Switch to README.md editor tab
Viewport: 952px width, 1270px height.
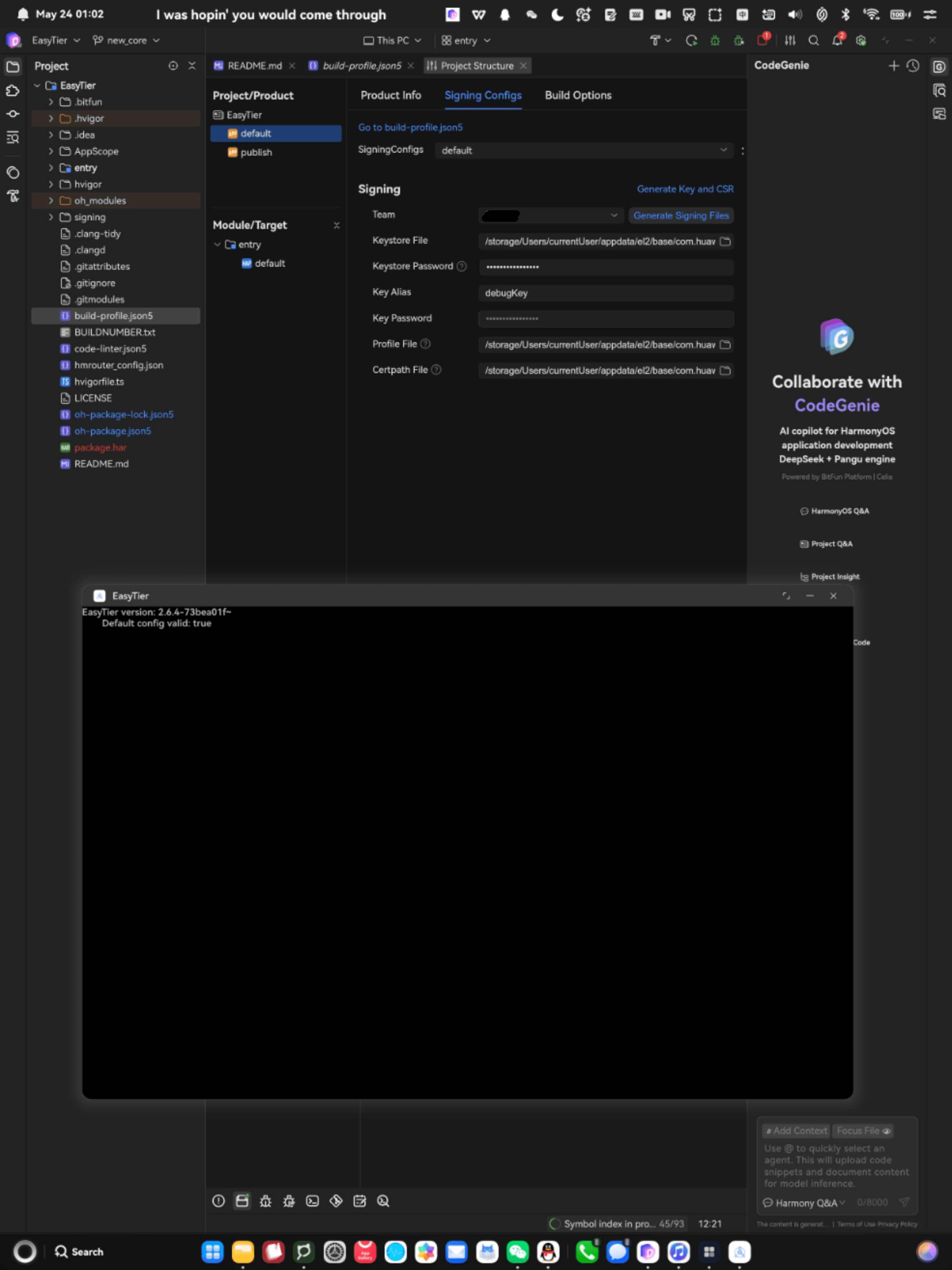pos(254,66)
